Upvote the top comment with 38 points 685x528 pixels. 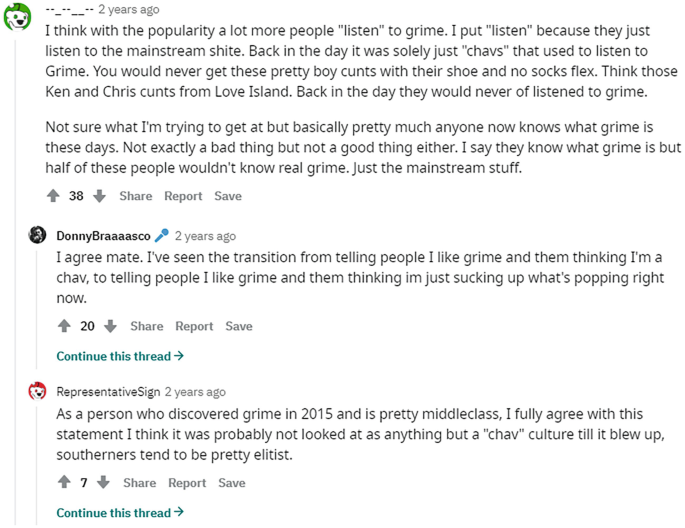pos(53,196)
